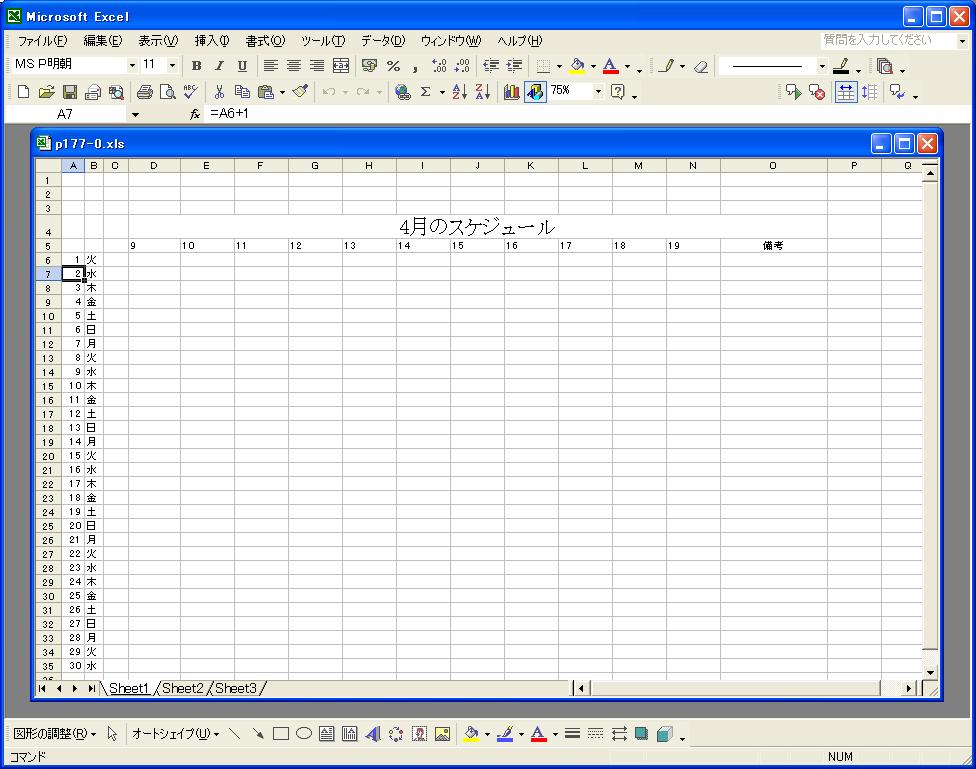976x769 pixels.
Task: Open Print Preview icon
Action: (x=167, y=92)
